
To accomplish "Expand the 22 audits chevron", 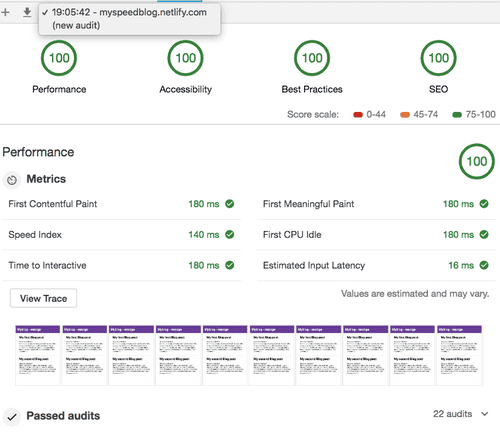I will coord(485,414).
